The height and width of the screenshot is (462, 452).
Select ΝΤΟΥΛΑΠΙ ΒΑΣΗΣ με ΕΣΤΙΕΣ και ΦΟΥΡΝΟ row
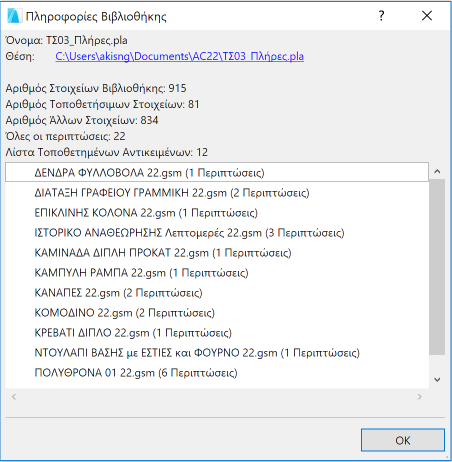click(217, 353)
